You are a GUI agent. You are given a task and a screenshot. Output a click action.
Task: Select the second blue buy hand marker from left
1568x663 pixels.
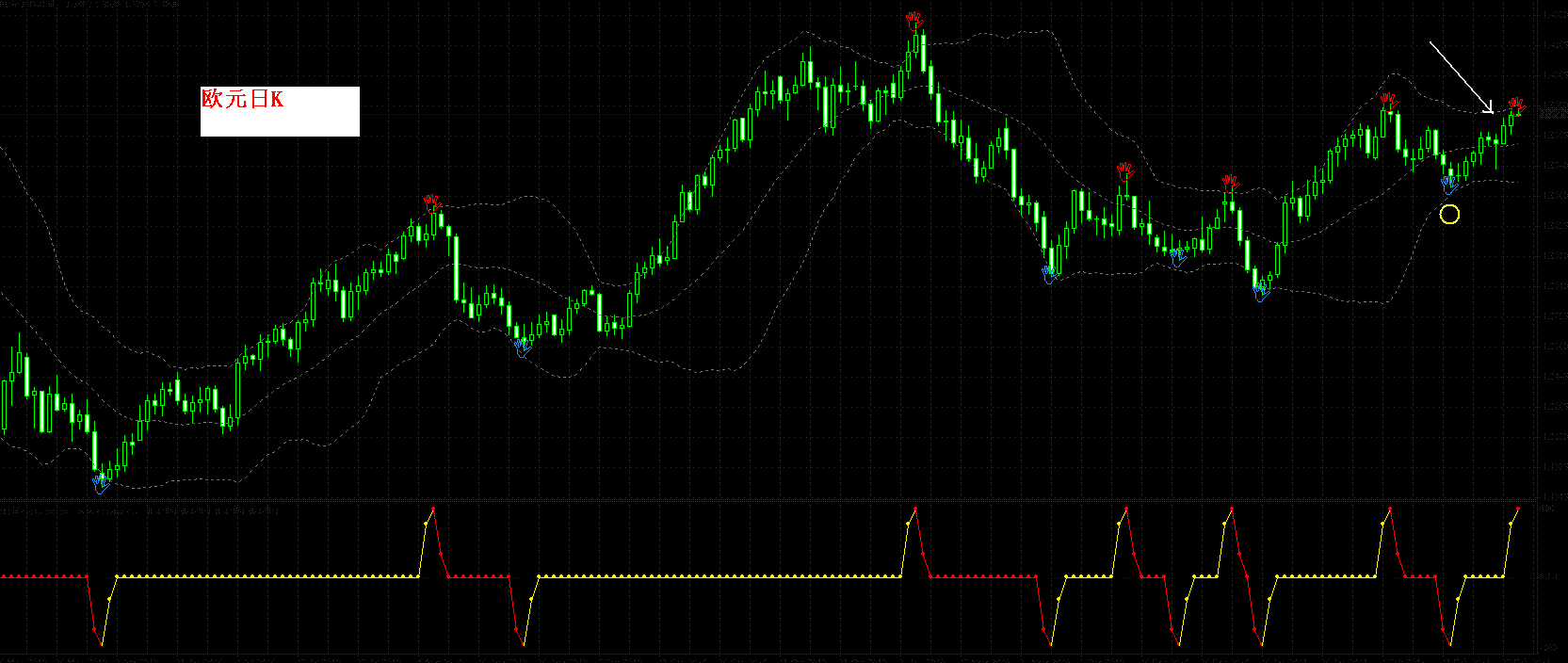[523, 348]
